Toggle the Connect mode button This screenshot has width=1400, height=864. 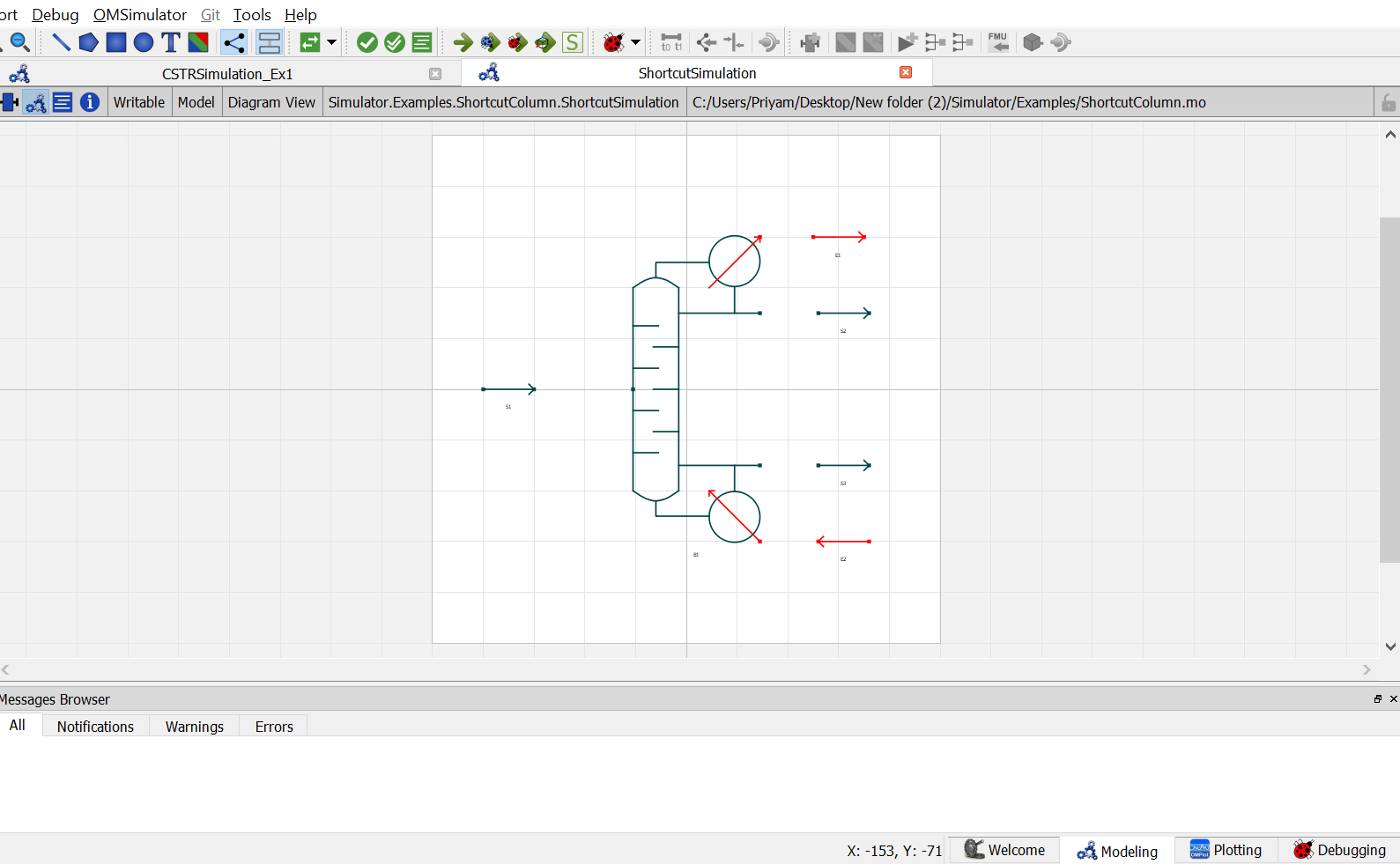click(233, 41)
